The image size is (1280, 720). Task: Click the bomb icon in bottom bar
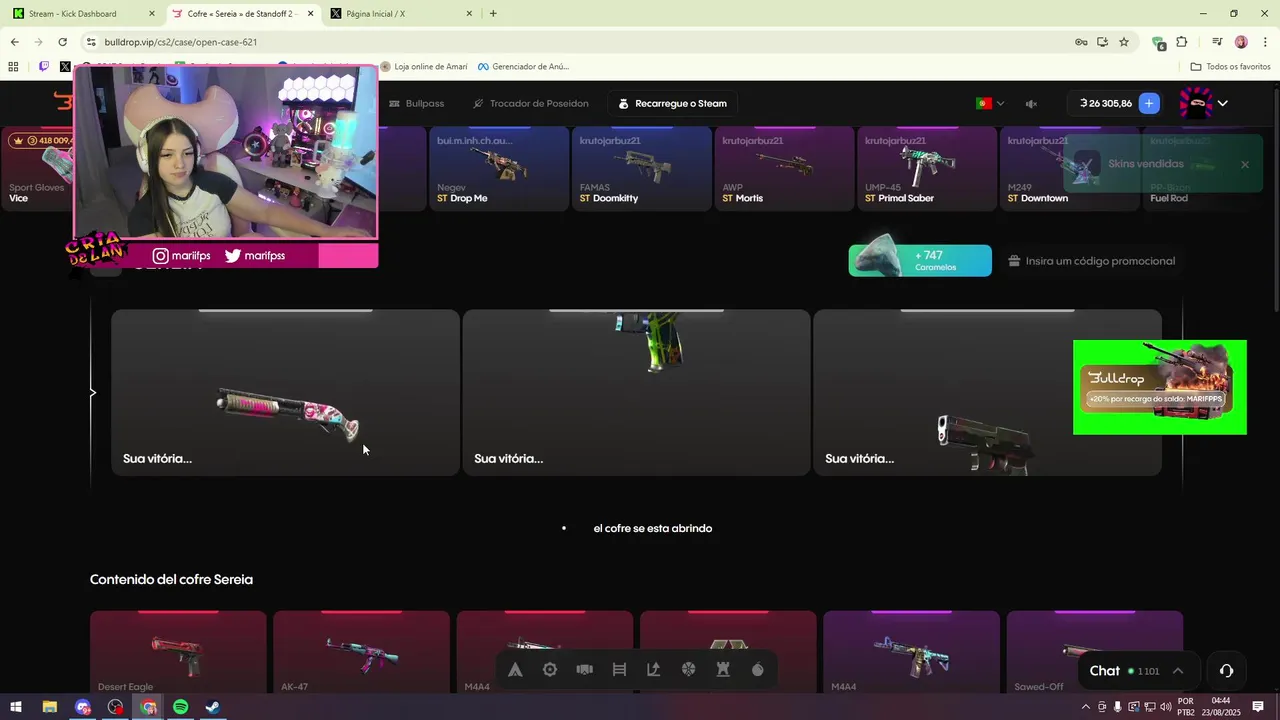point(758,670)
